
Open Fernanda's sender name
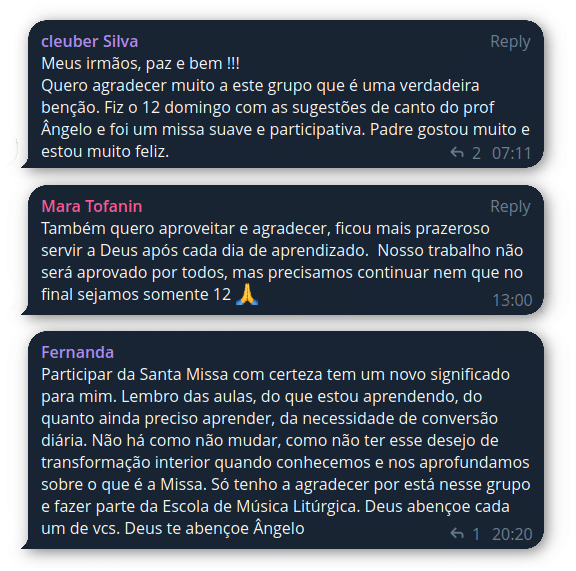pyautogui.click(x=78, y=352)
